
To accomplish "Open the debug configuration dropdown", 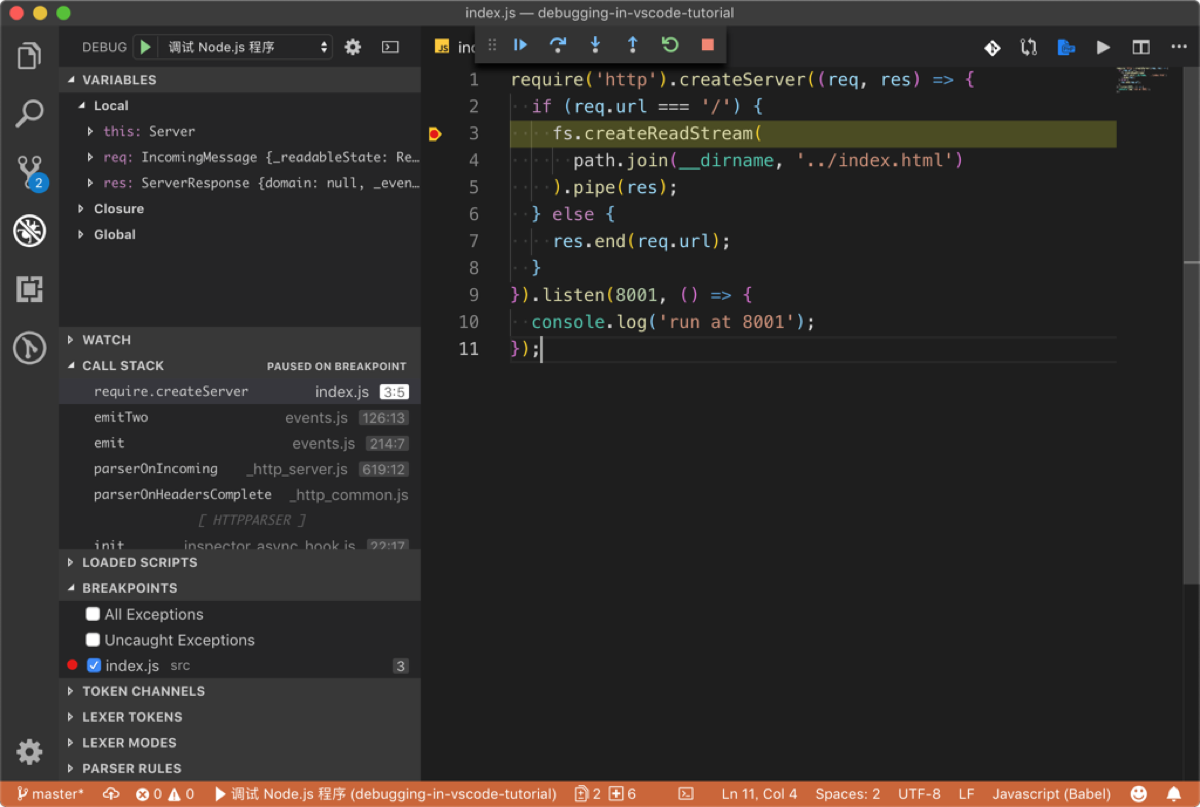I will (247, 47).
